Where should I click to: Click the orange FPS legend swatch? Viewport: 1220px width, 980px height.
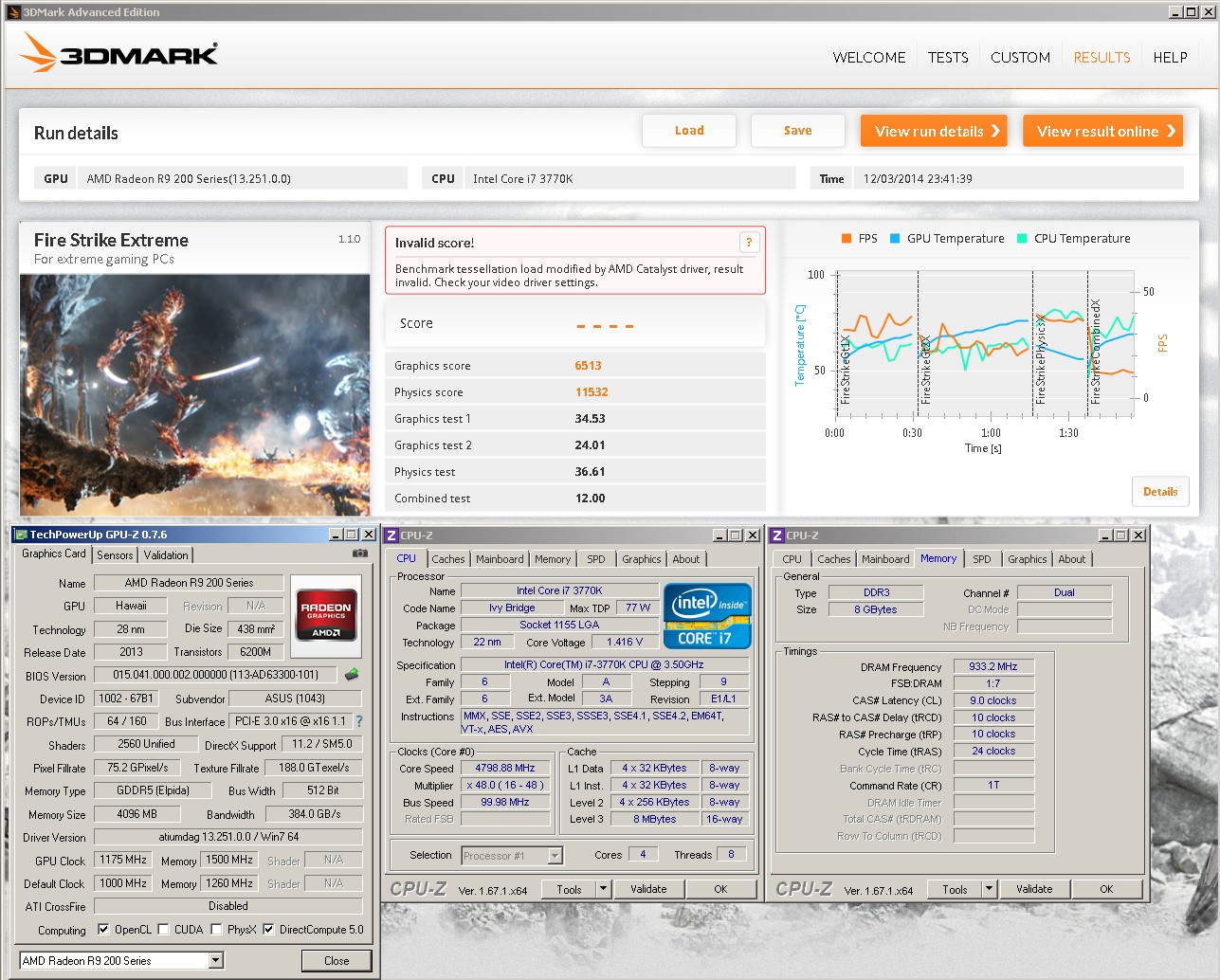click(x=847, y=239)
